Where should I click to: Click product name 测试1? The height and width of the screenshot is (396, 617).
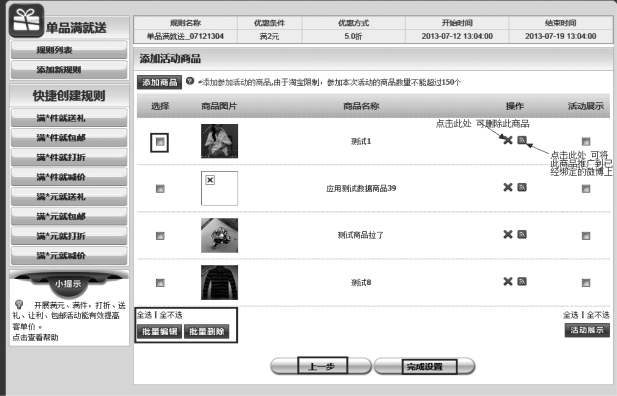click(361, 141)
